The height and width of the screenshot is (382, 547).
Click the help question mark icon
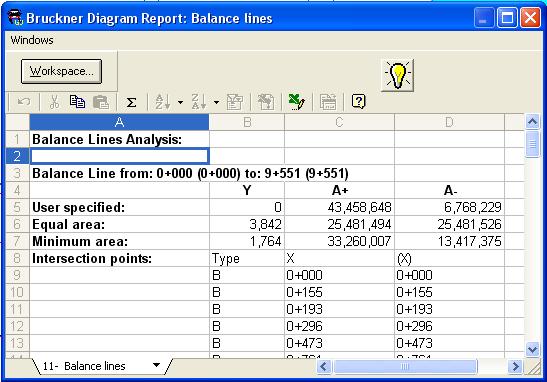(359, 102)
